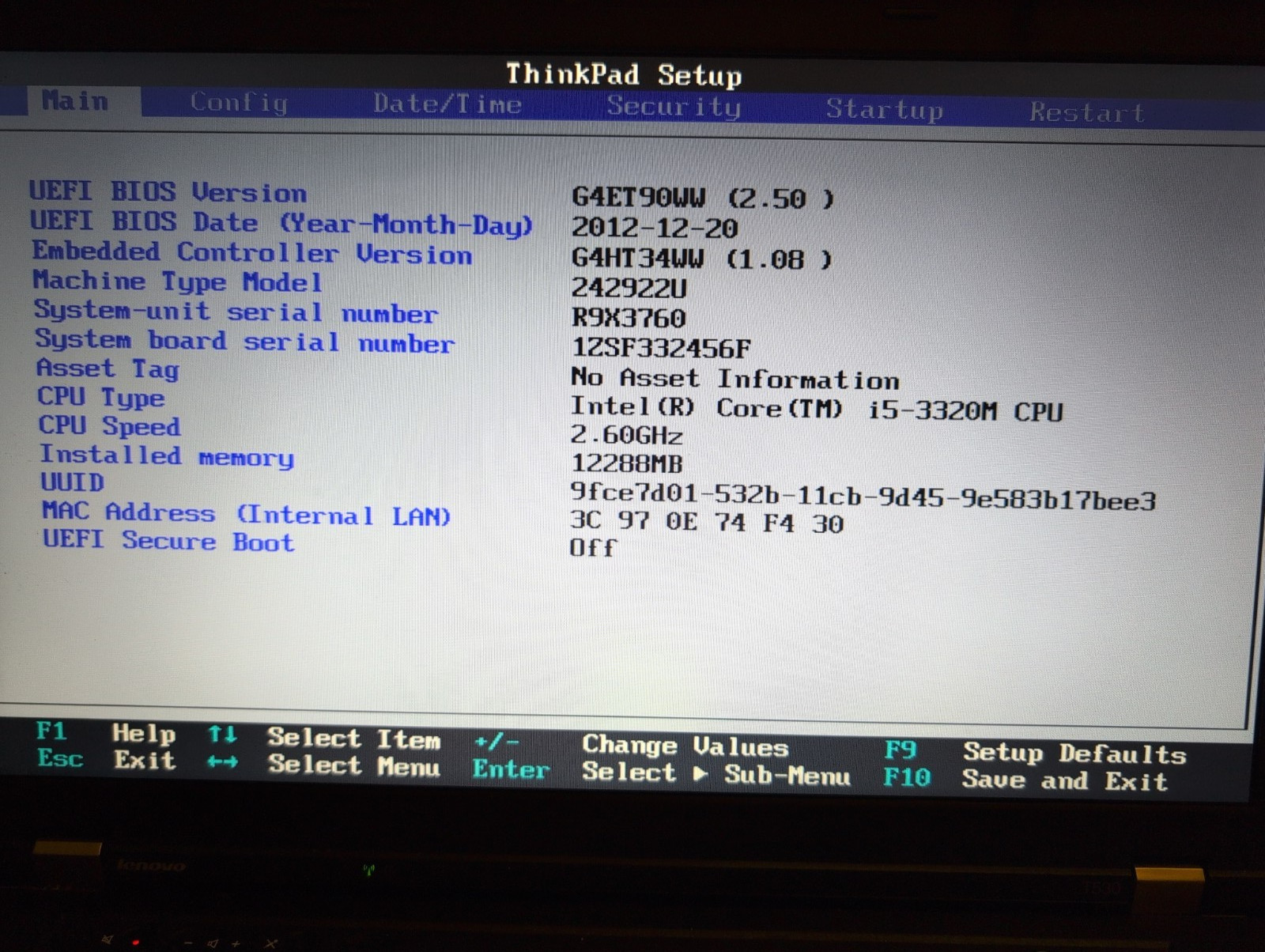Click the 3C 97 0E 74 F4 30 value

[x=708, y=522]
